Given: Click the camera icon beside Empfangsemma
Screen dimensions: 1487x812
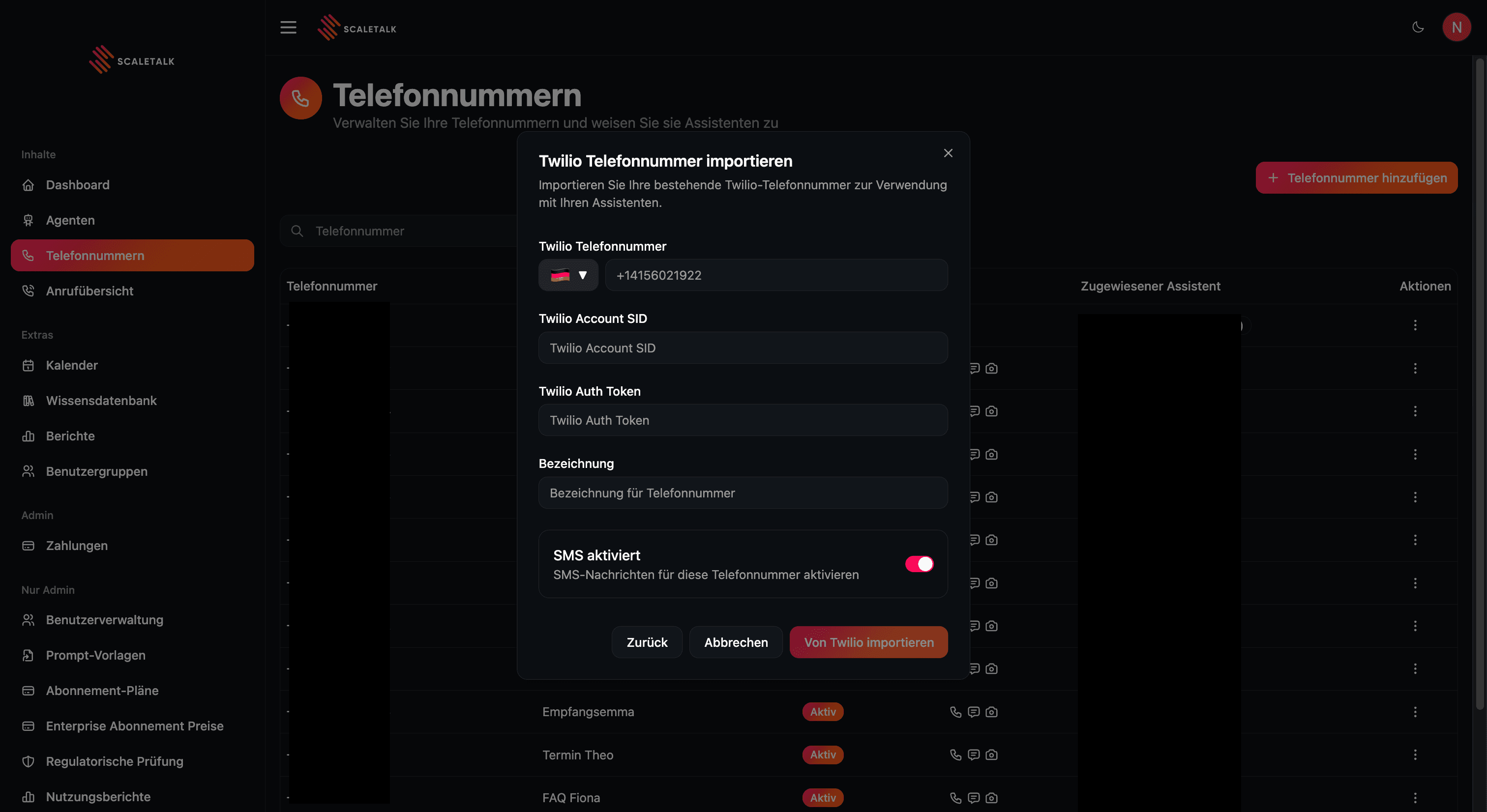Looking at the screenshot, I should click(992, 712).
